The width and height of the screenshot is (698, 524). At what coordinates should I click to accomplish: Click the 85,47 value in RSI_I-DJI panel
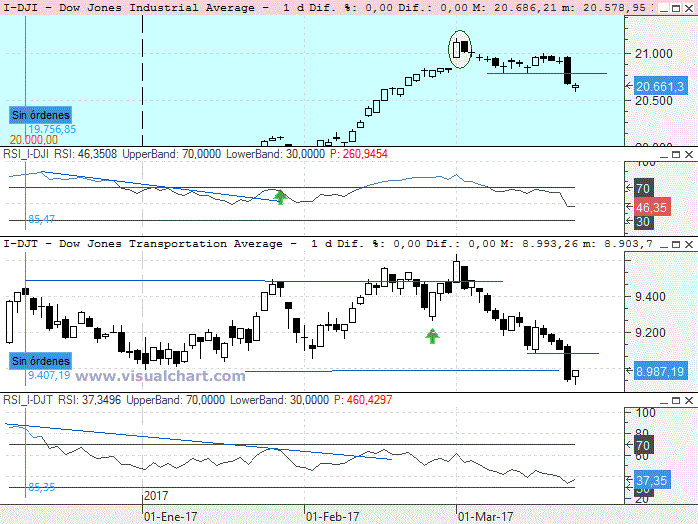coord(42,219)
